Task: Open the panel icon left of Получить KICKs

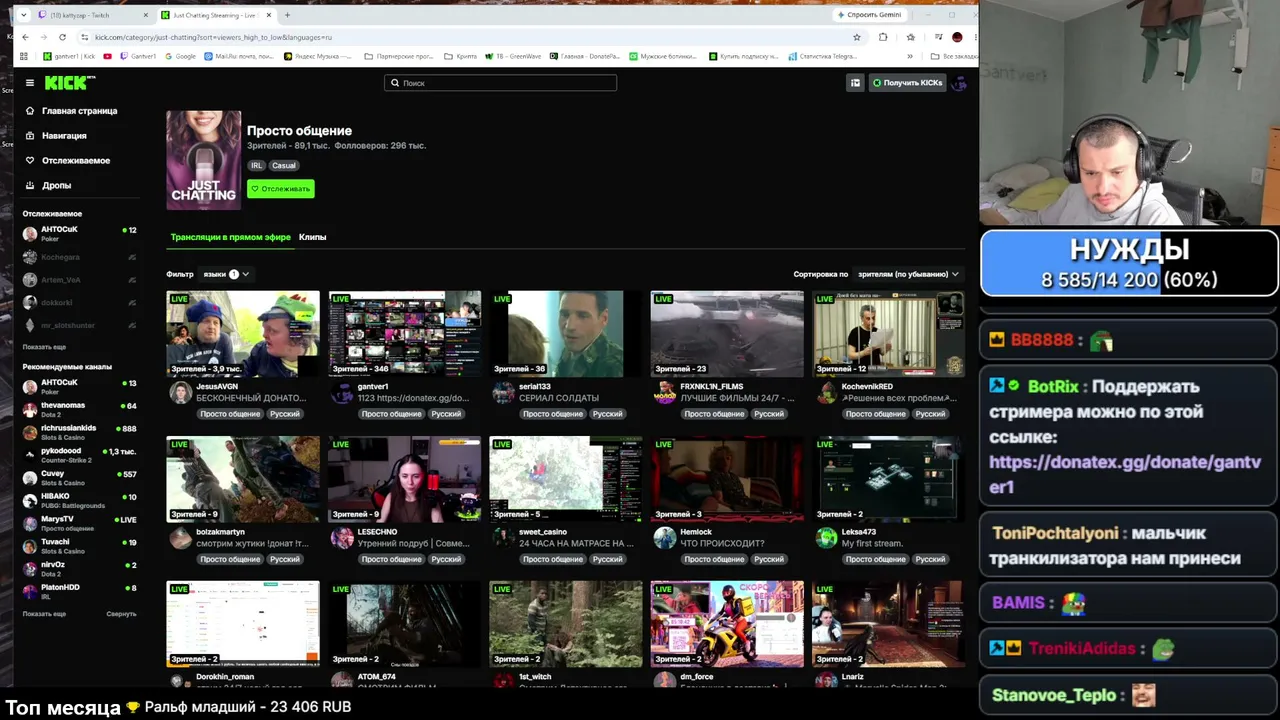Action: pos(855,83)
